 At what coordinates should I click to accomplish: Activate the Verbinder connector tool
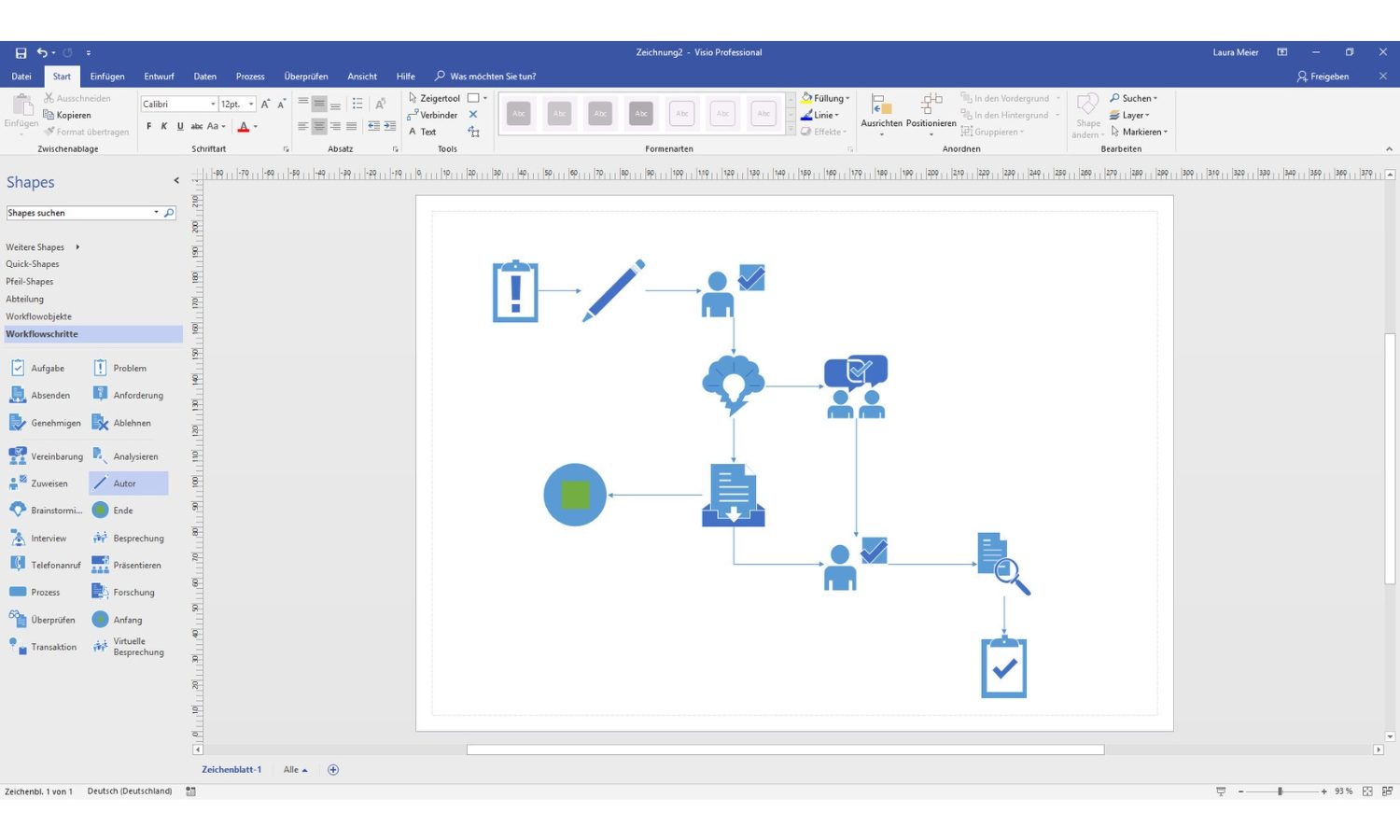433,115
